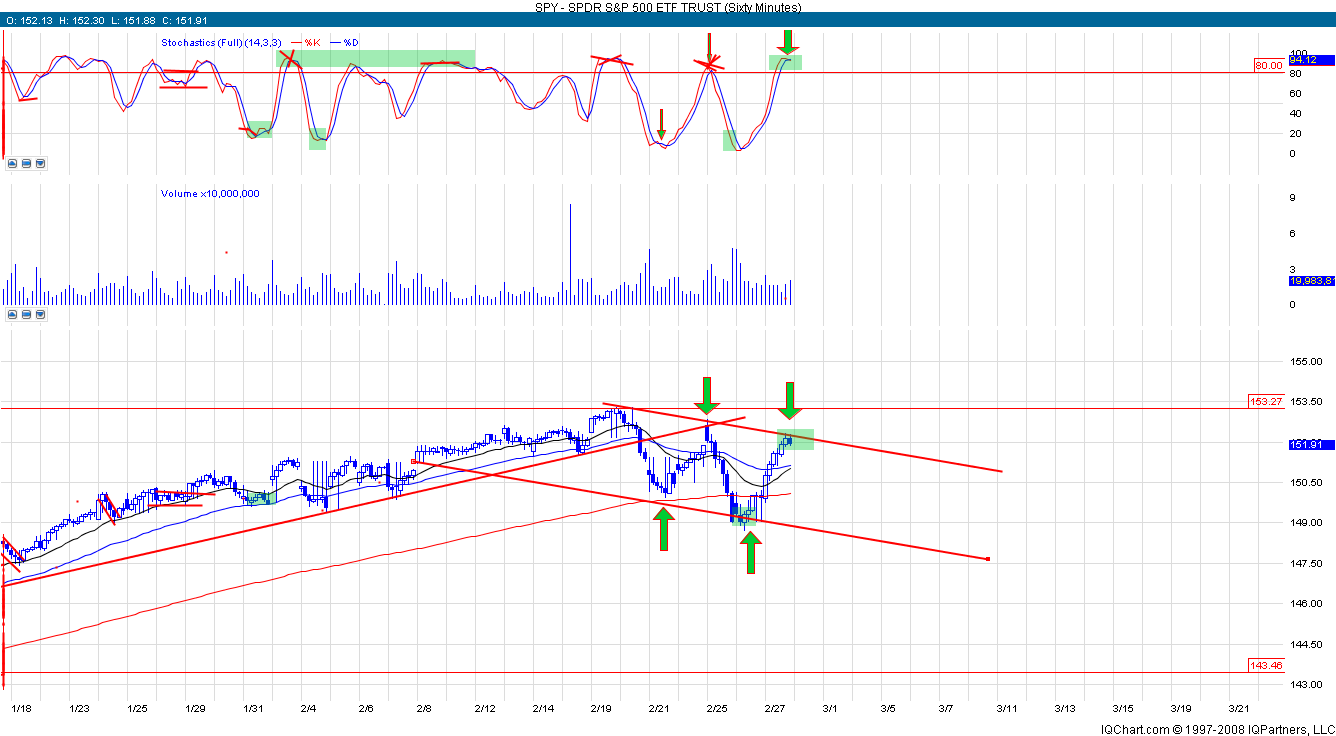
Task: Click the up-arrow button in Volume panel
Action: (12, 314)
